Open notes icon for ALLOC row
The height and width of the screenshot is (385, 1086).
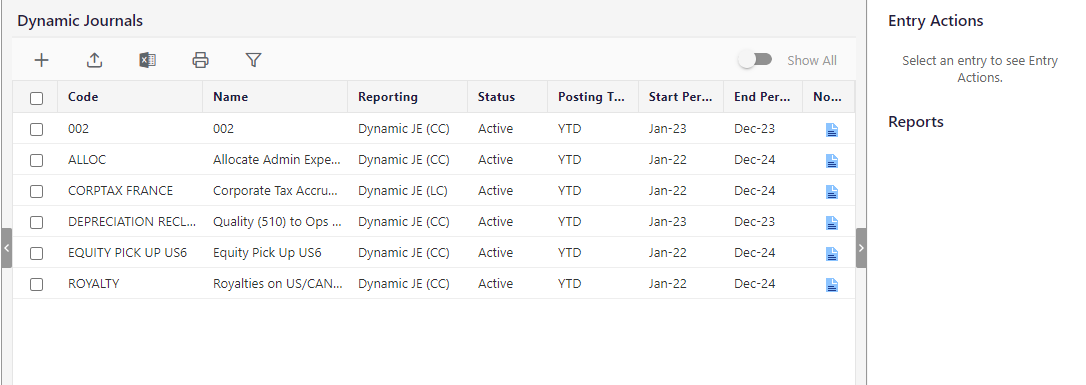832,161
